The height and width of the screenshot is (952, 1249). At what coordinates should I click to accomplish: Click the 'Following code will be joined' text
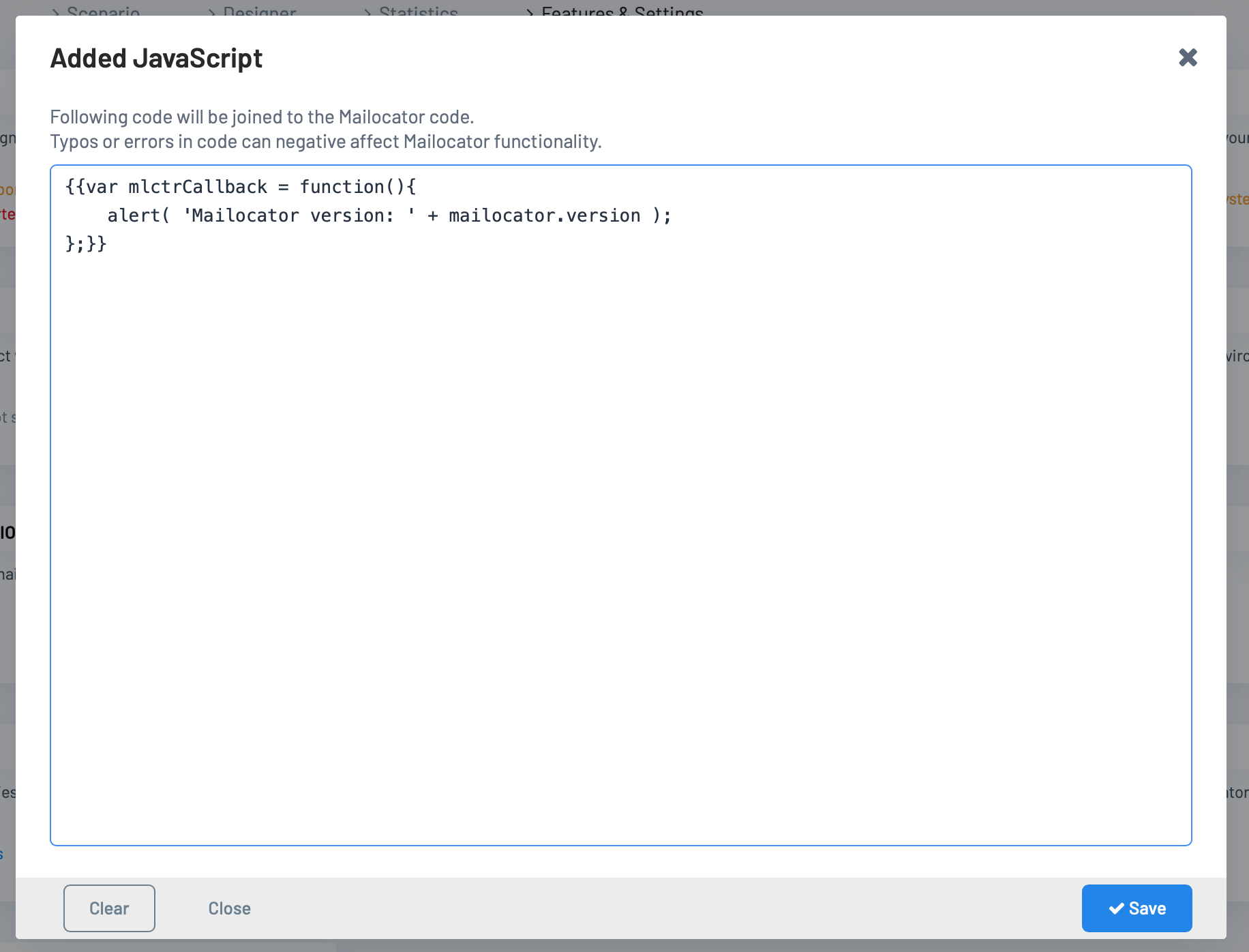click(262, 117)
